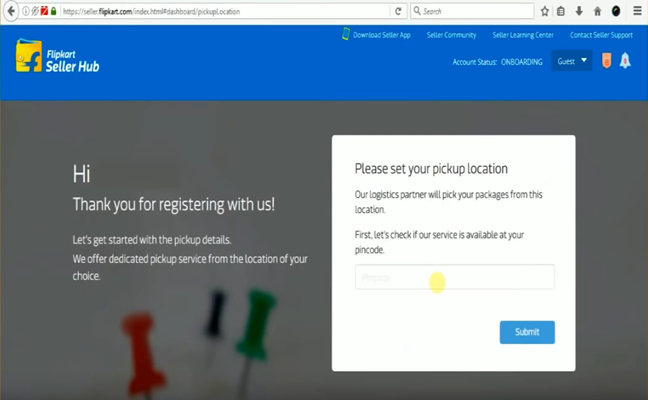648x400 pixels.
Task: Click the red blocked-content icon in address bar
Action: point(44,11)
